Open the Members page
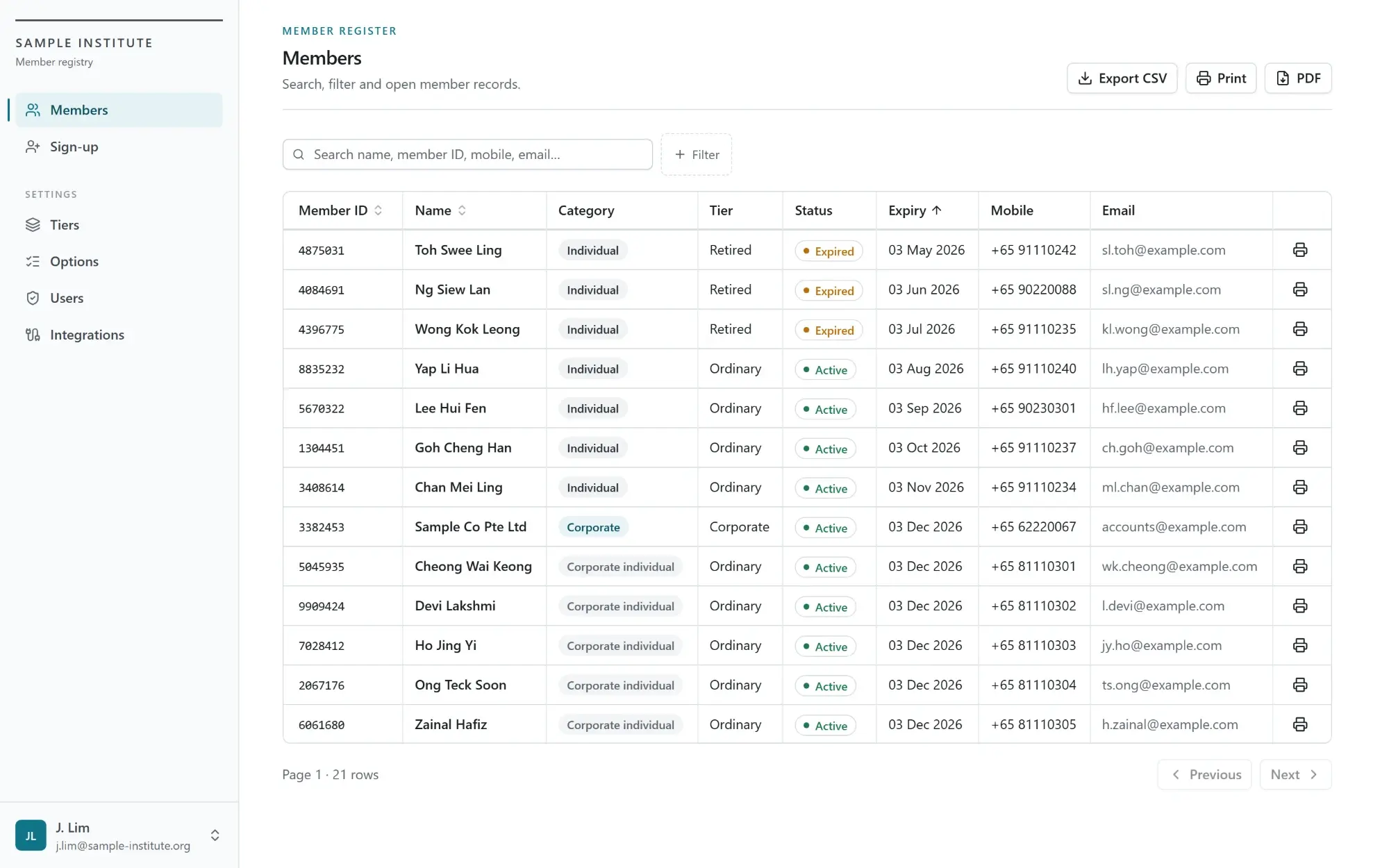This screenshot has height=868, width=1389. tap(119, 110)
